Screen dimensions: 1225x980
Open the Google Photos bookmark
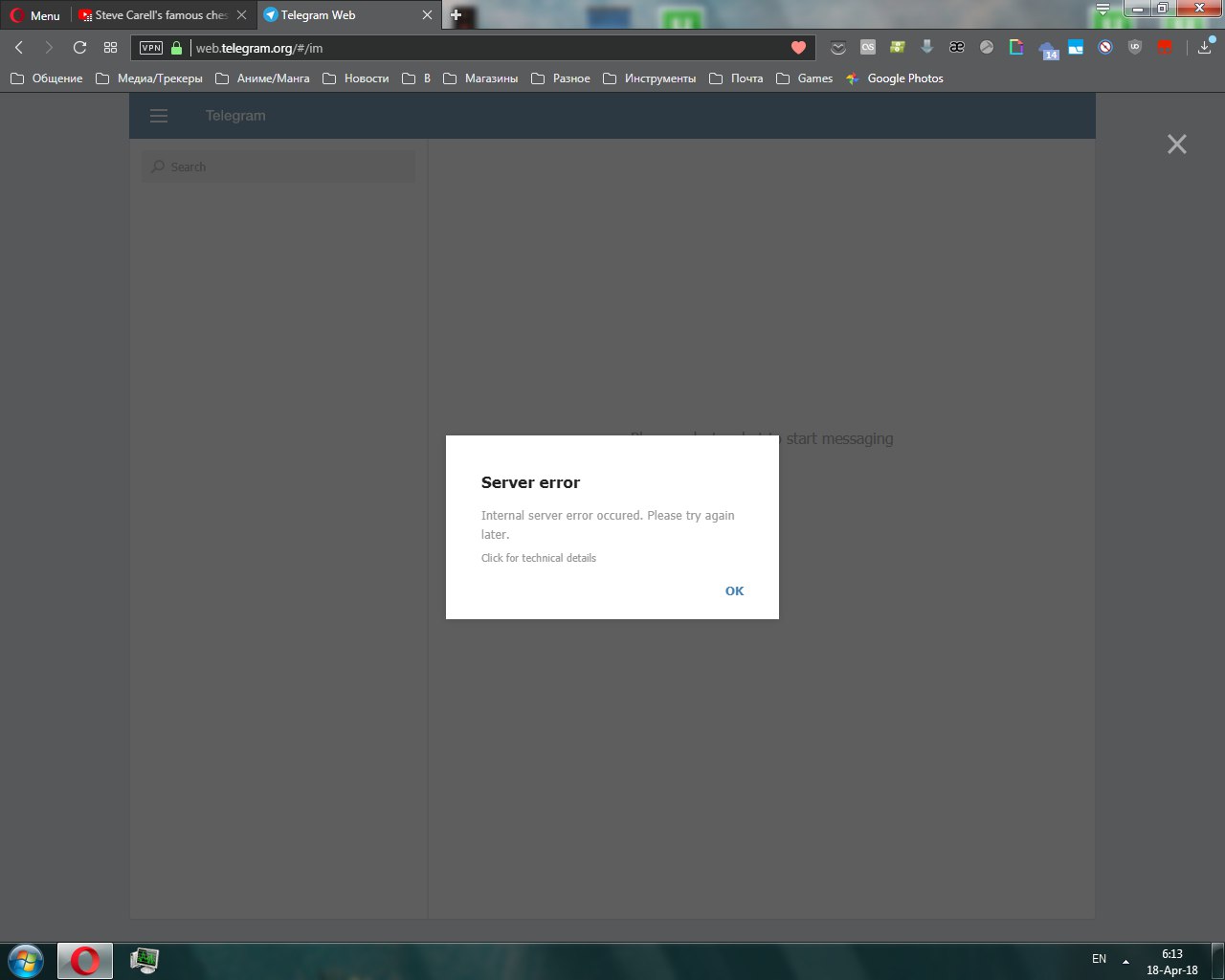[895, 78]
